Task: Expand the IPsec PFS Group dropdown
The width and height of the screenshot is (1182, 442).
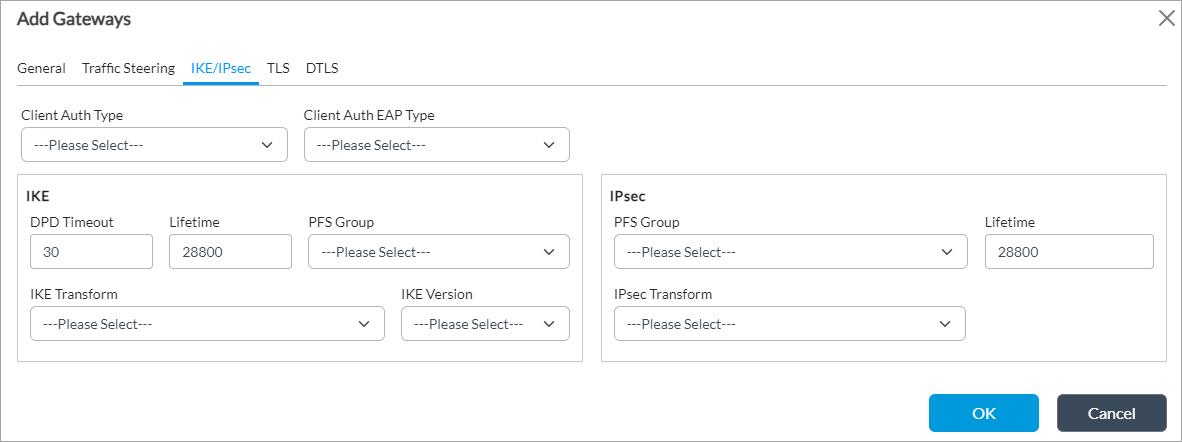Action: (790, 252)
